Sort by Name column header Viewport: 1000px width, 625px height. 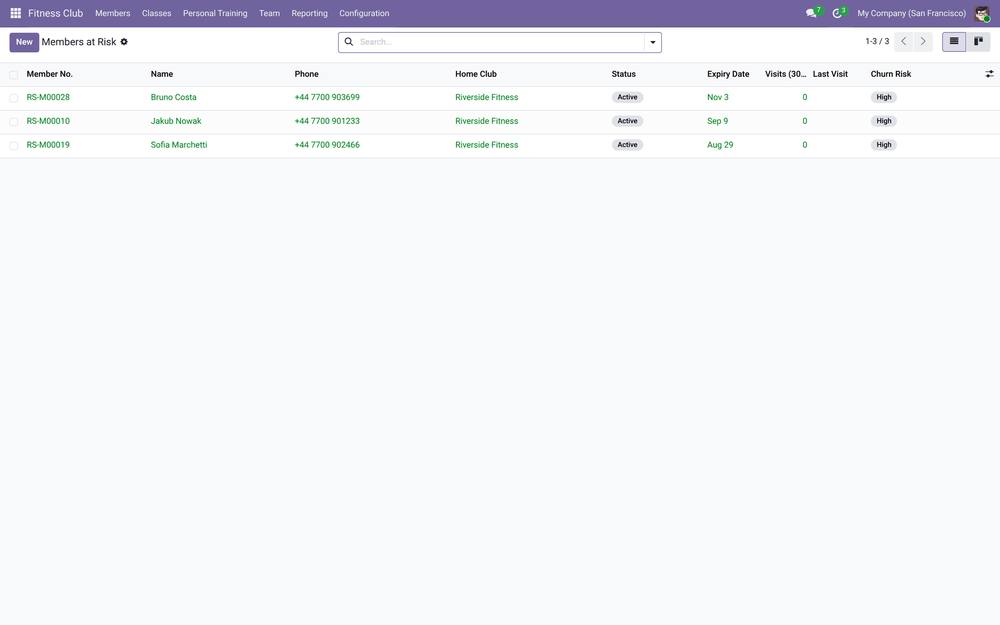(x=162, y=74)
